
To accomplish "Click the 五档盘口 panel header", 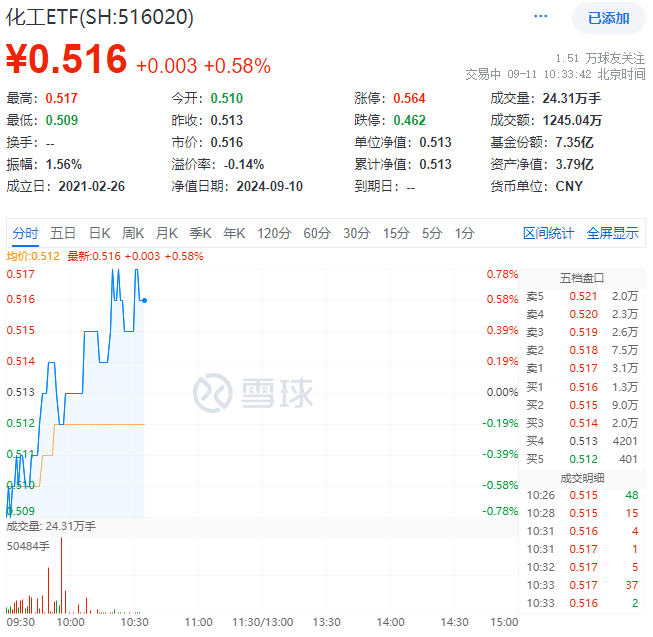I will 582,278.
